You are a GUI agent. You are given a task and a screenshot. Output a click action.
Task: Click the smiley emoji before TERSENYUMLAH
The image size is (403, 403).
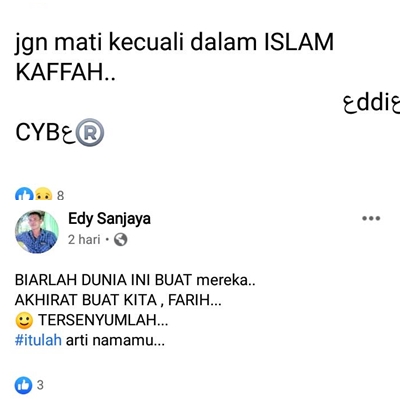click(x=24, y=320)
